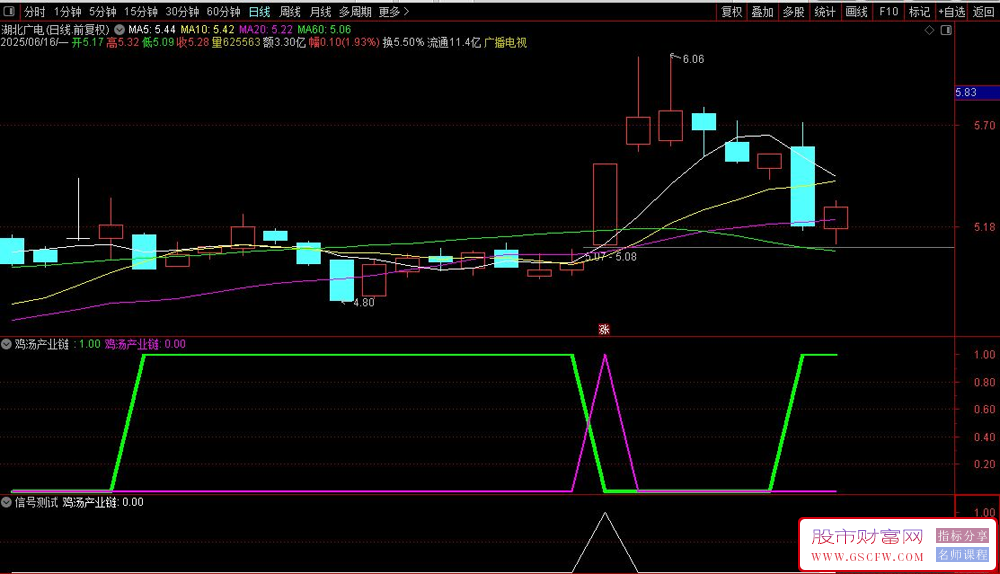Click the 叠加 overlay button
1000x574 pixels.
(762, 11)
